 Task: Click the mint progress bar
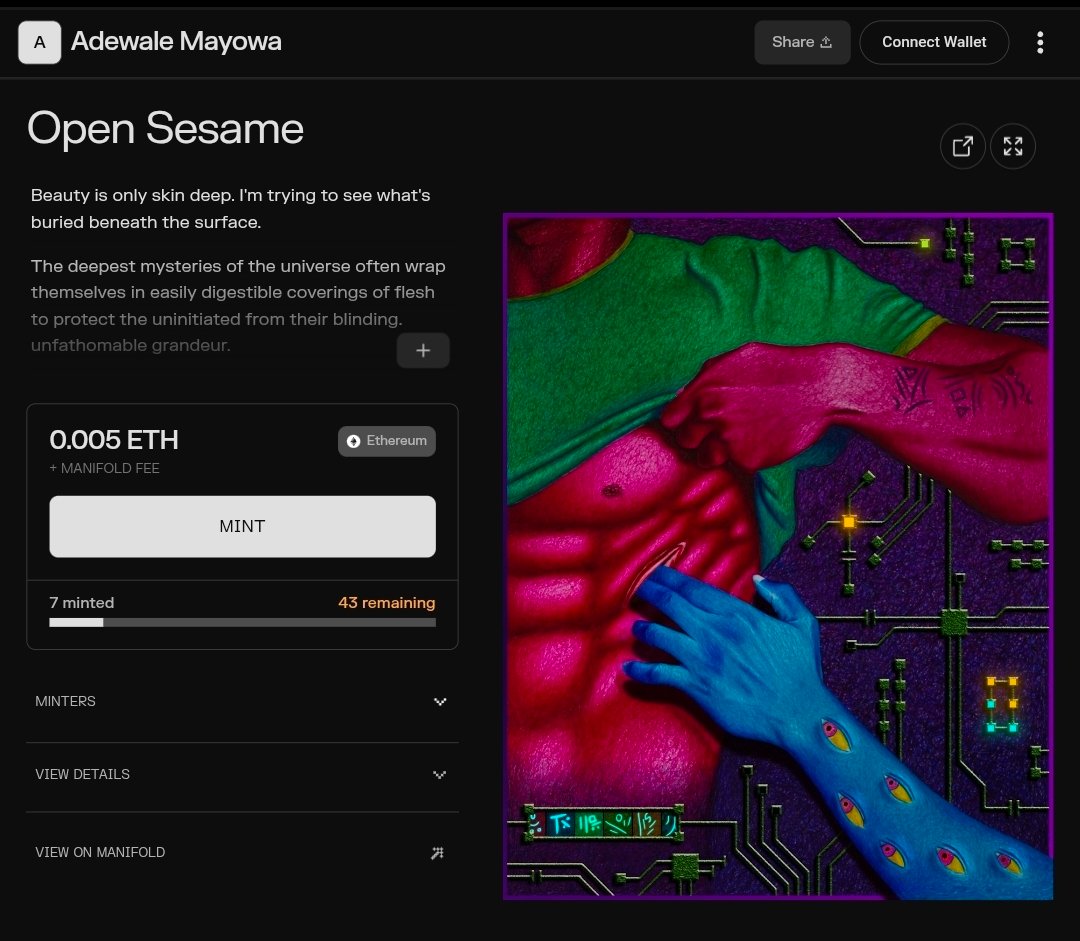tap(242, 623)
